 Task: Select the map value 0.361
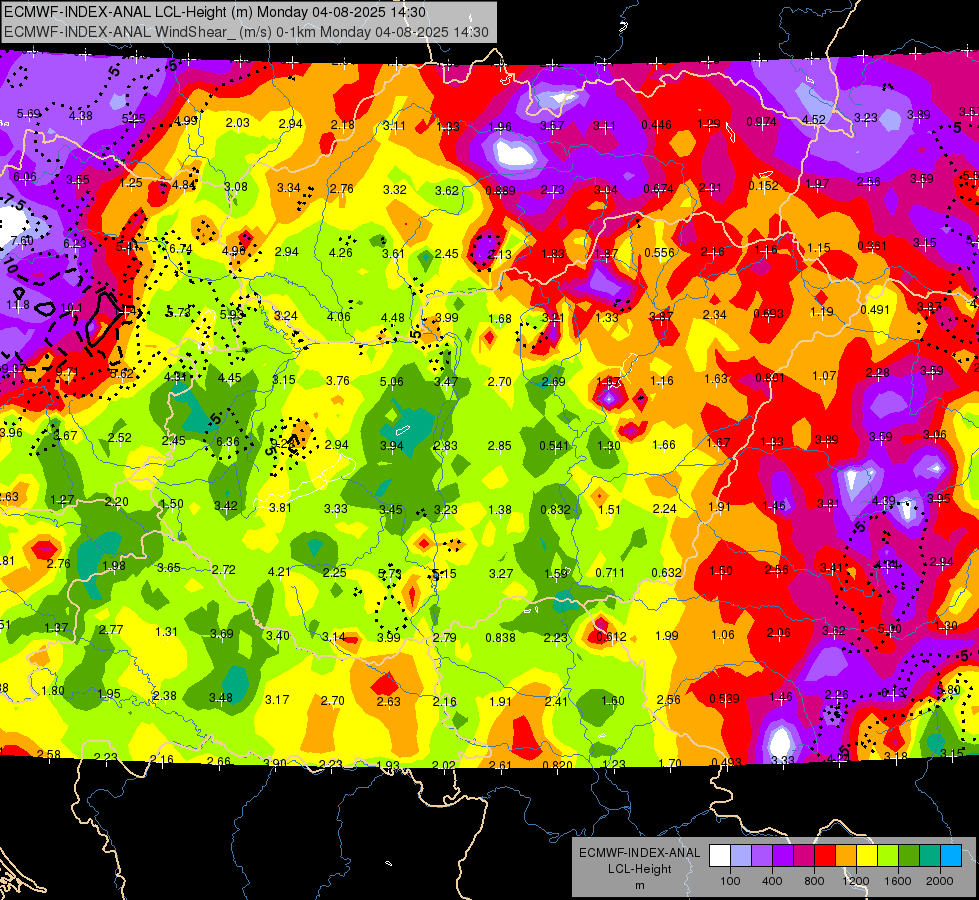(872, 245)
